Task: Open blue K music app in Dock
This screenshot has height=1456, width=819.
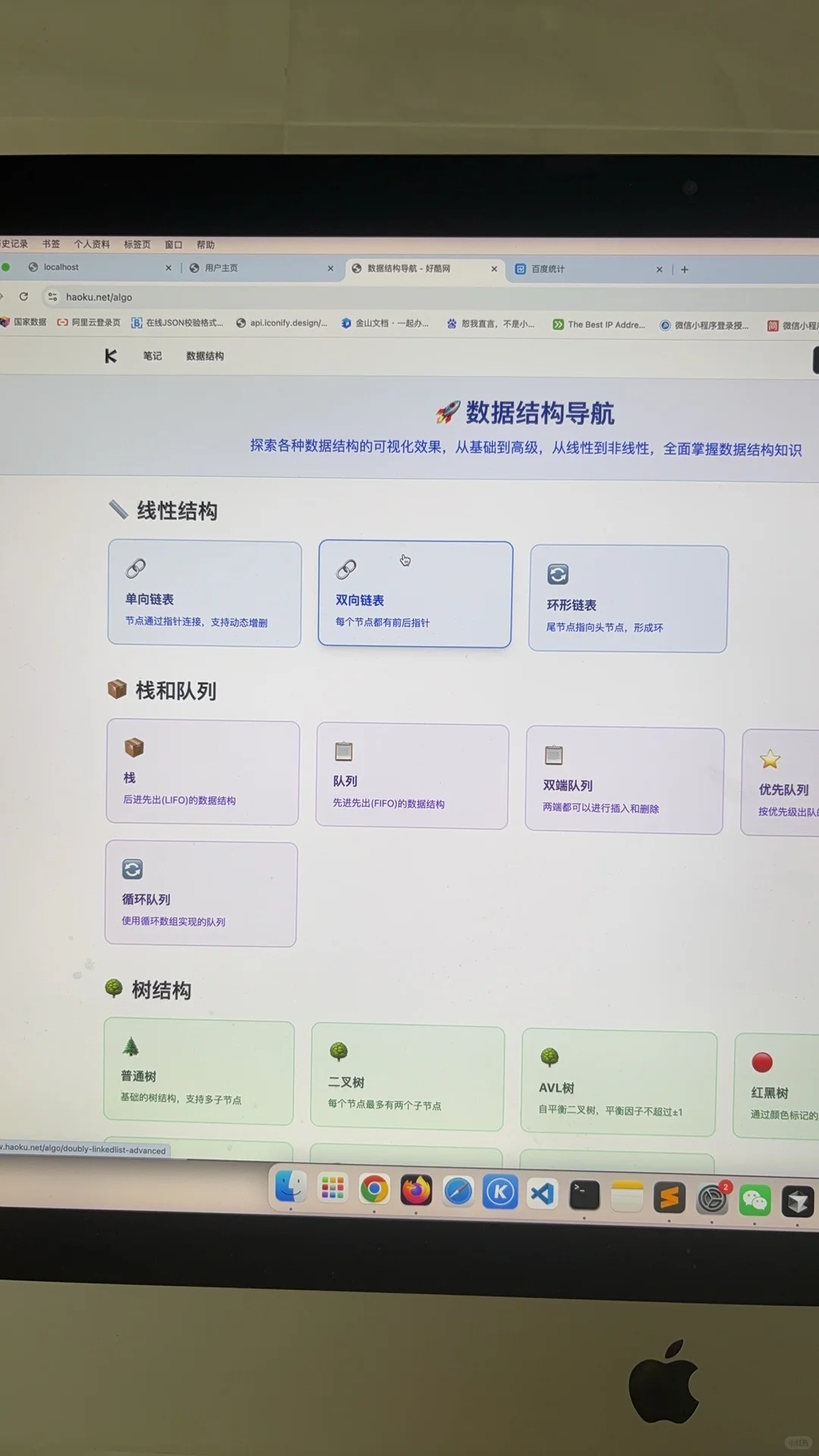Action: click(500, 1192)
